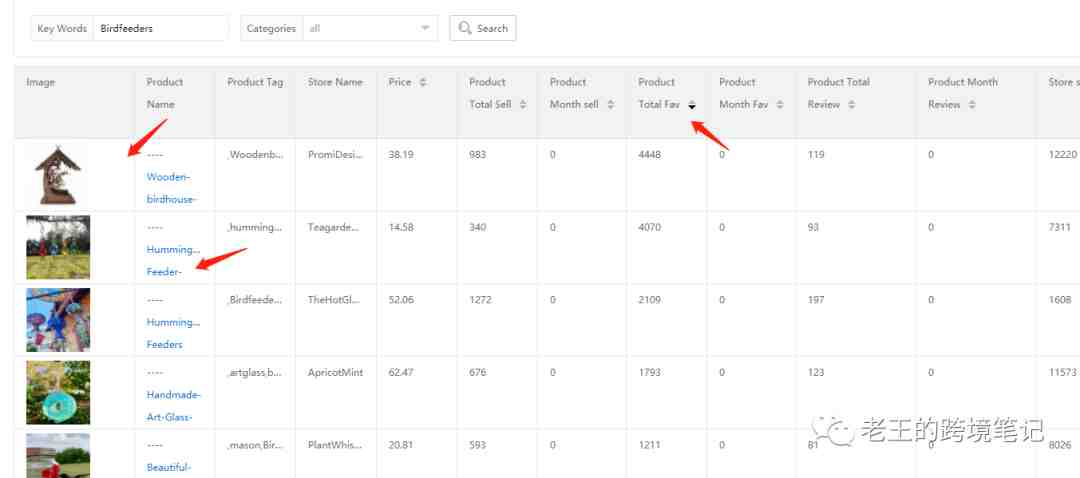Open the Humming Feeders product link
This screenshot has width=1080, height=478.
(x=173, y=333)
